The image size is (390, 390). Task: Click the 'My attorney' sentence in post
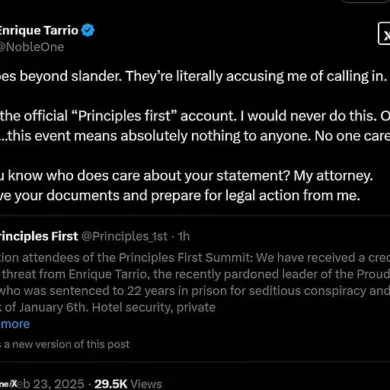tap(333, 176)
